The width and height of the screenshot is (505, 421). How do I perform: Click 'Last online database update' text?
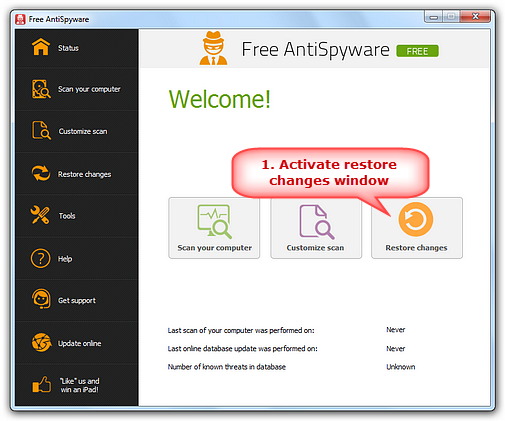[x=242, y=349]
